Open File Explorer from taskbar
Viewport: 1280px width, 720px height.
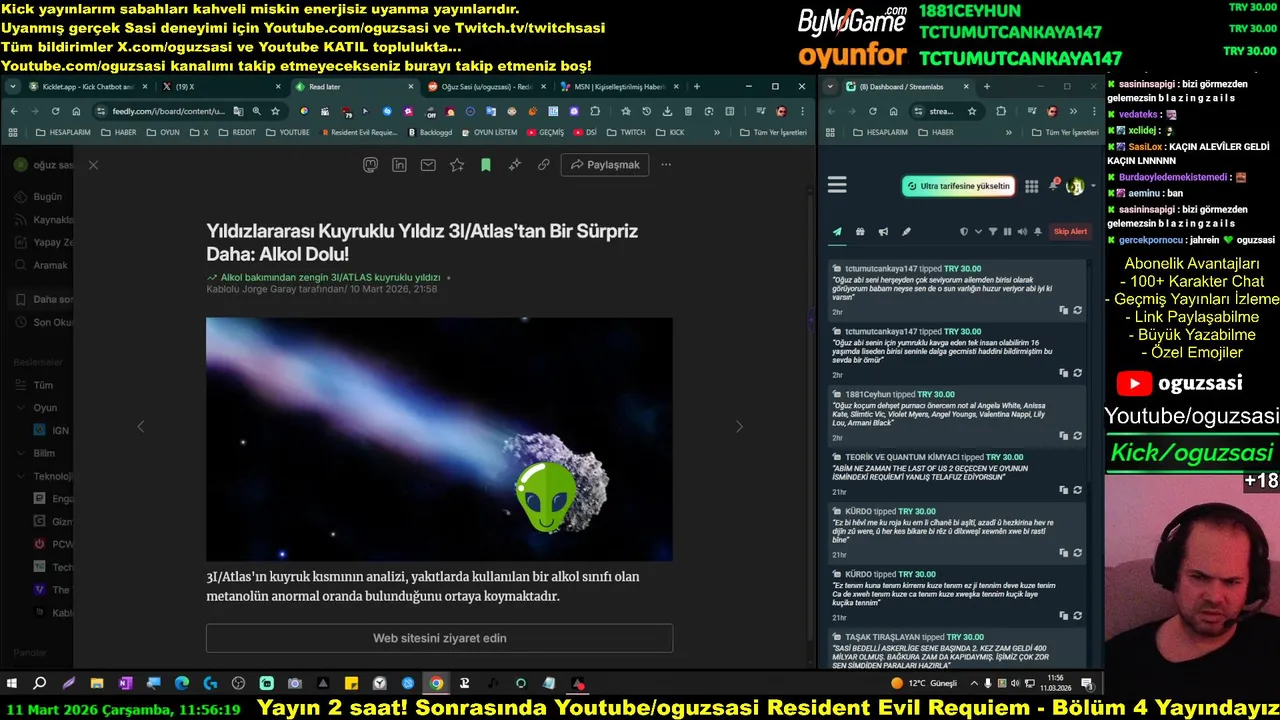pyautogui.click(x=97, y=683)
